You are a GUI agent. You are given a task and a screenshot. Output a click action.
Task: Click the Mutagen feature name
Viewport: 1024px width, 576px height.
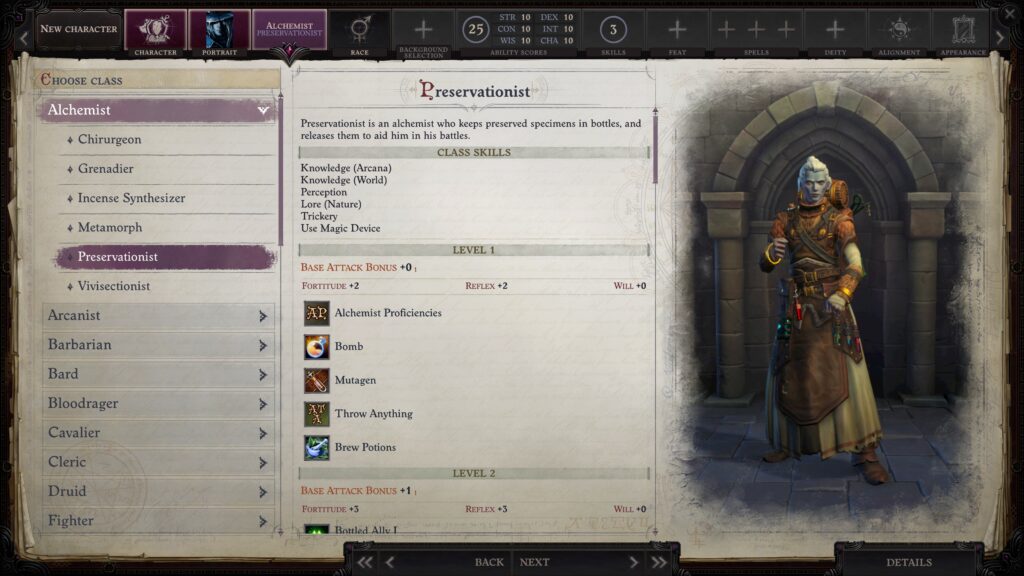point(355,380)
